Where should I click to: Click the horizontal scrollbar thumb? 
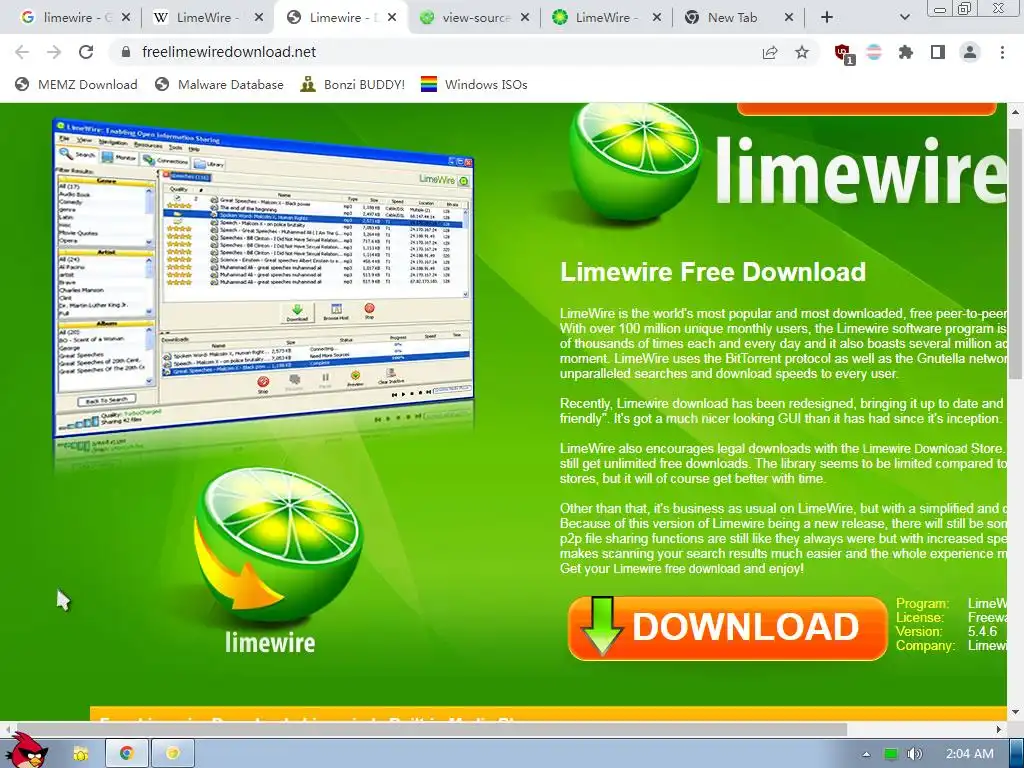pyautogui.click(x=430, y=728)
